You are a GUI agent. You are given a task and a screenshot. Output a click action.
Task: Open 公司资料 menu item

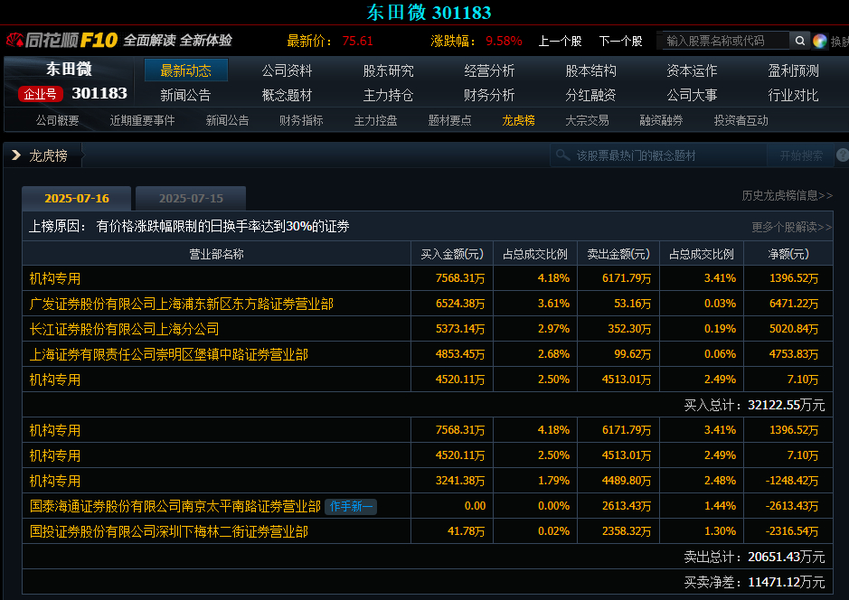pyautogui.click(x=287, y=70)
